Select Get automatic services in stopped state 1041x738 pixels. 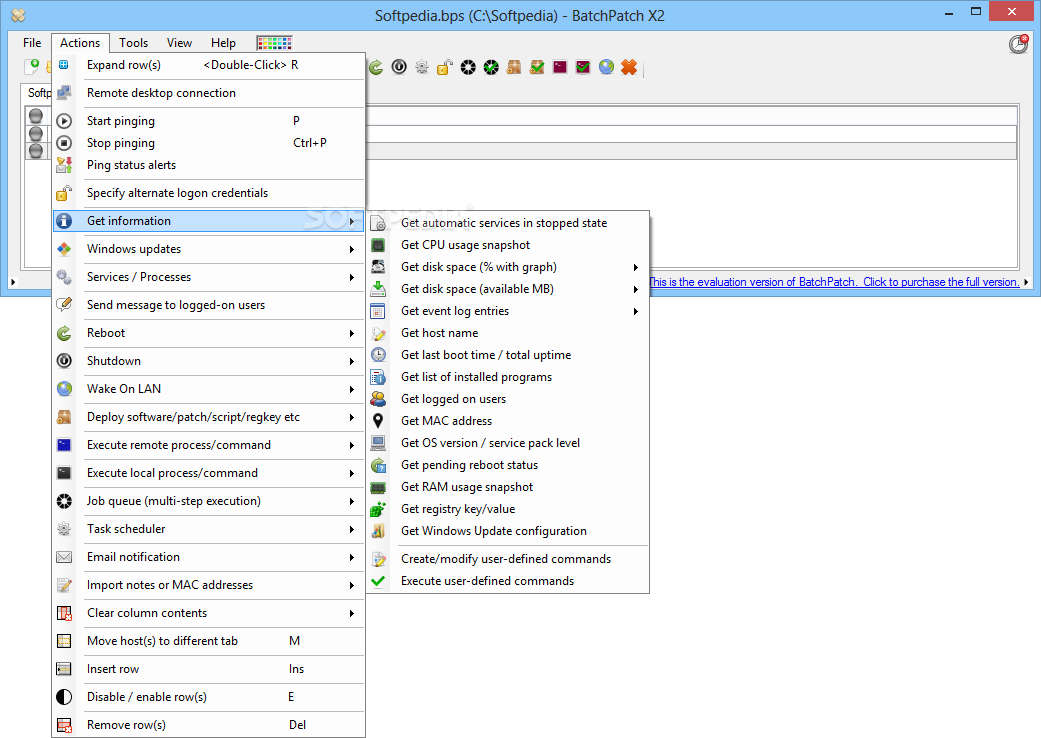pyautogui.click(x=508, y=223)
